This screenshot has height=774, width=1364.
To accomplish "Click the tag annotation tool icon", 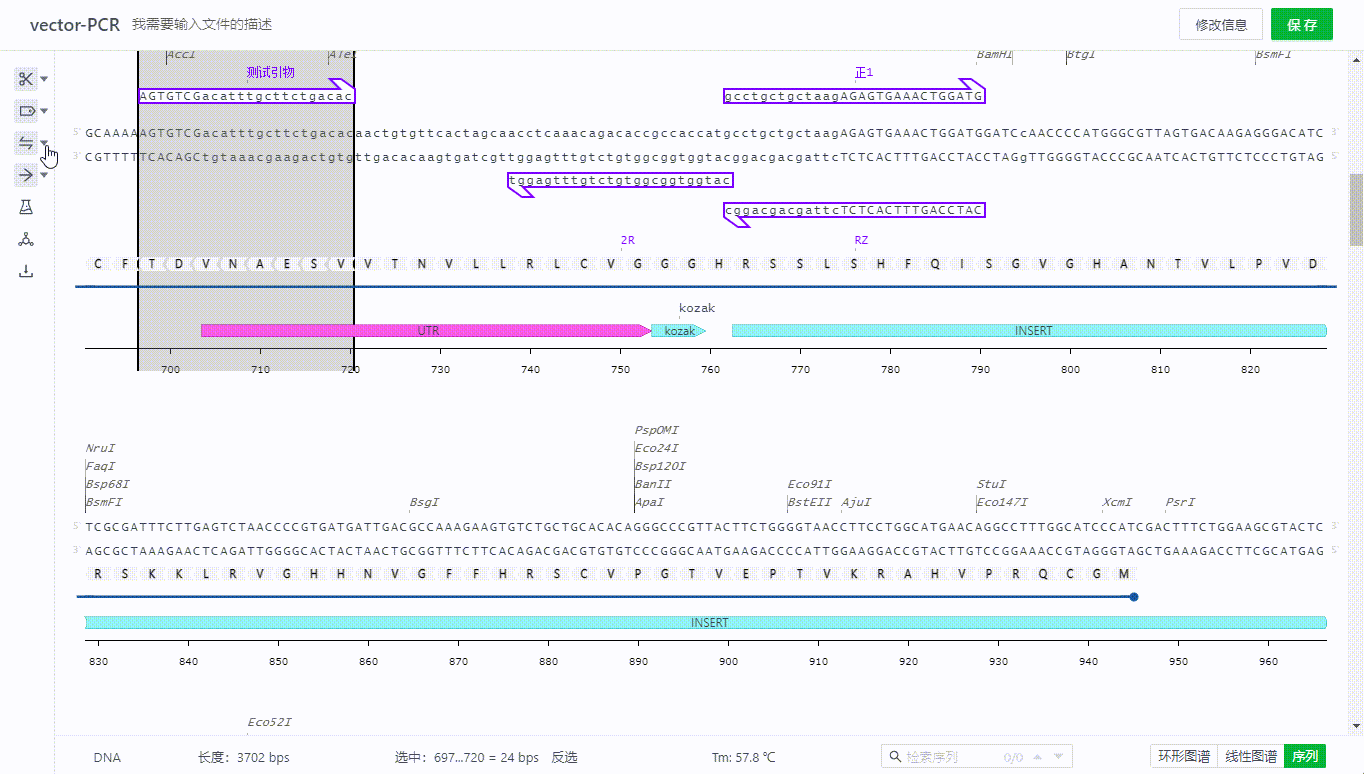I will 26,111.
